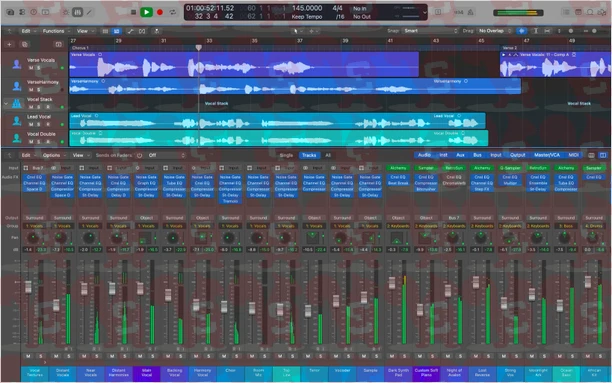Open the Snap mode dropdown showing Smart
Image resolution: width=612 pixels, height=383 pixels.
(x=430, y=30)
